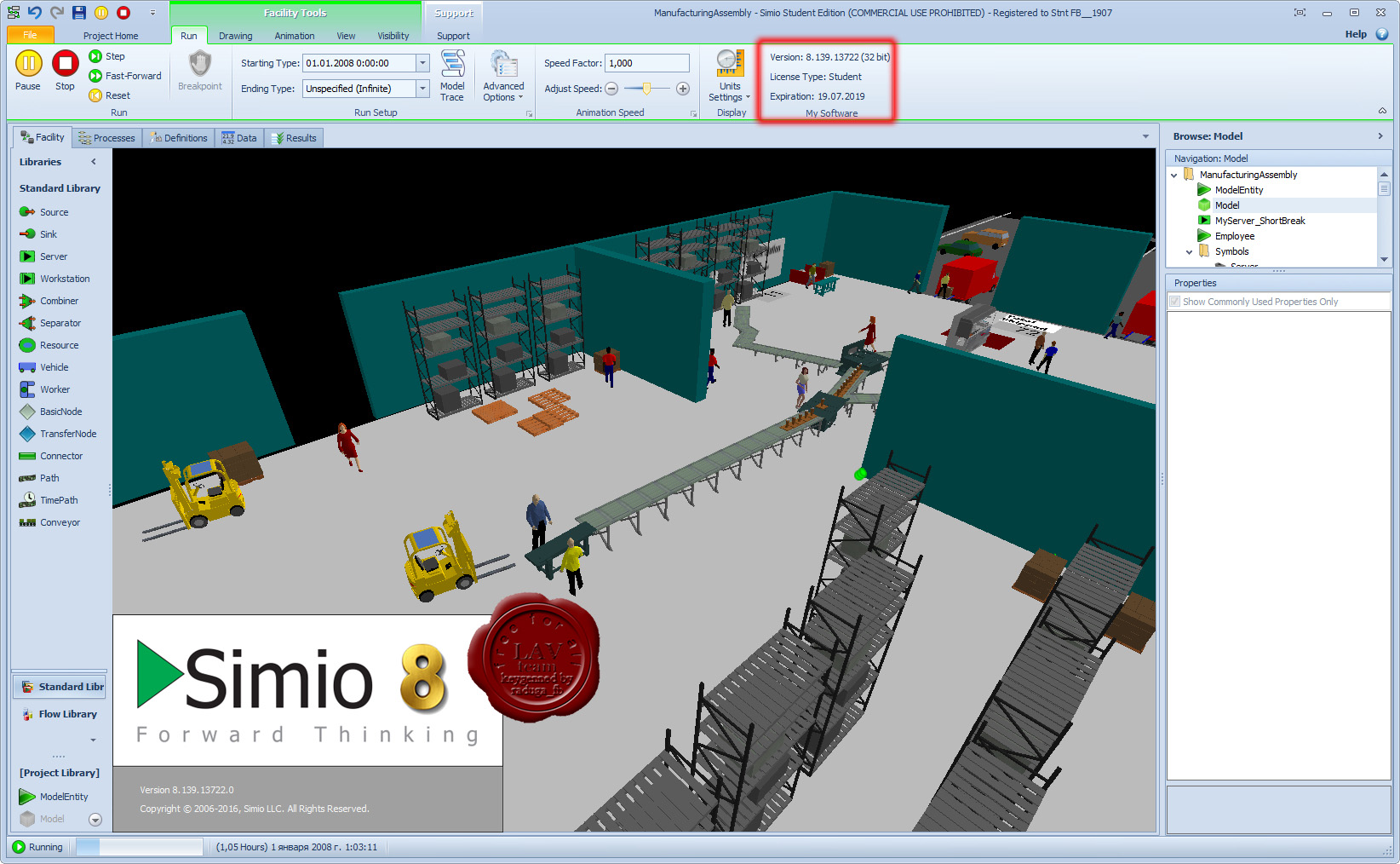Select the TimePath library object
The height and width of the screenshot is (864, 1400).
(x=48, y=500)
